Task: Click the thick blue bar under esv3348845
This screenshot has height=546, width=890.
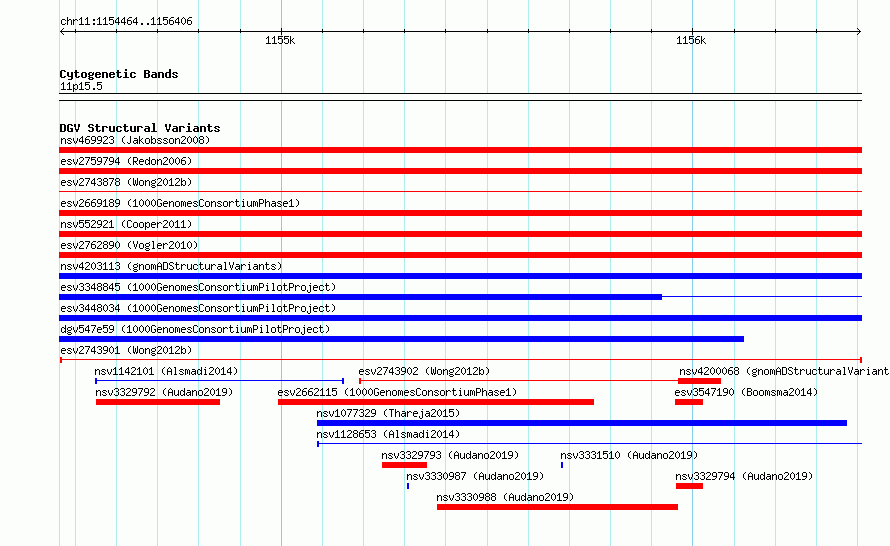Action: tap(360, 297)
